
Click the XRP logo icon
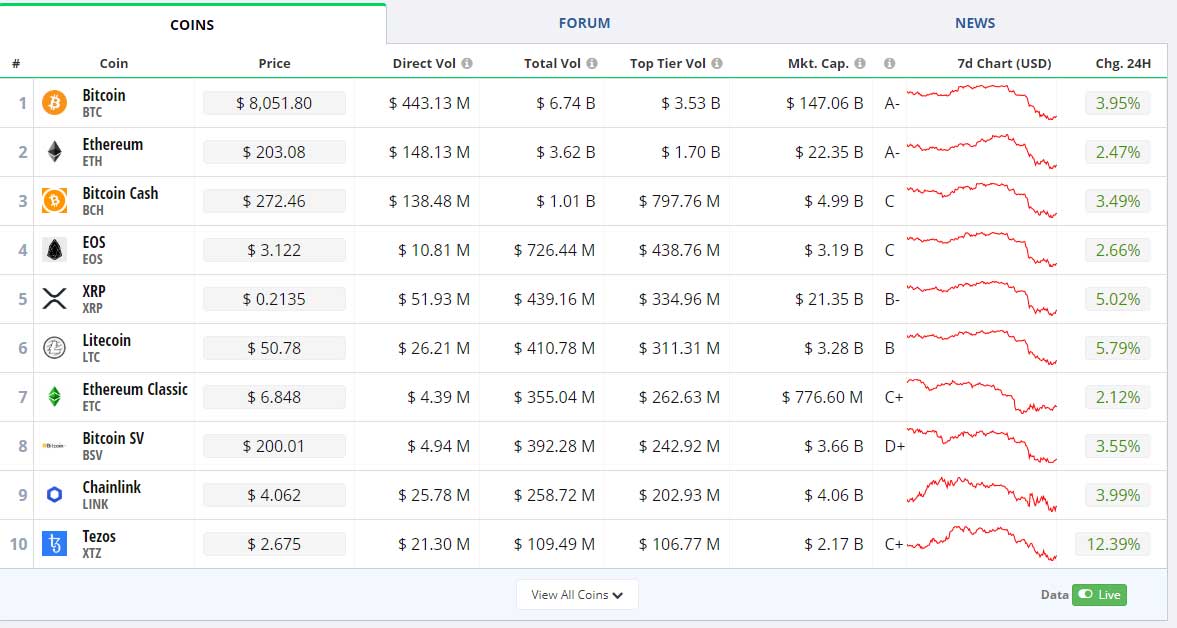(x=54, y=299)
